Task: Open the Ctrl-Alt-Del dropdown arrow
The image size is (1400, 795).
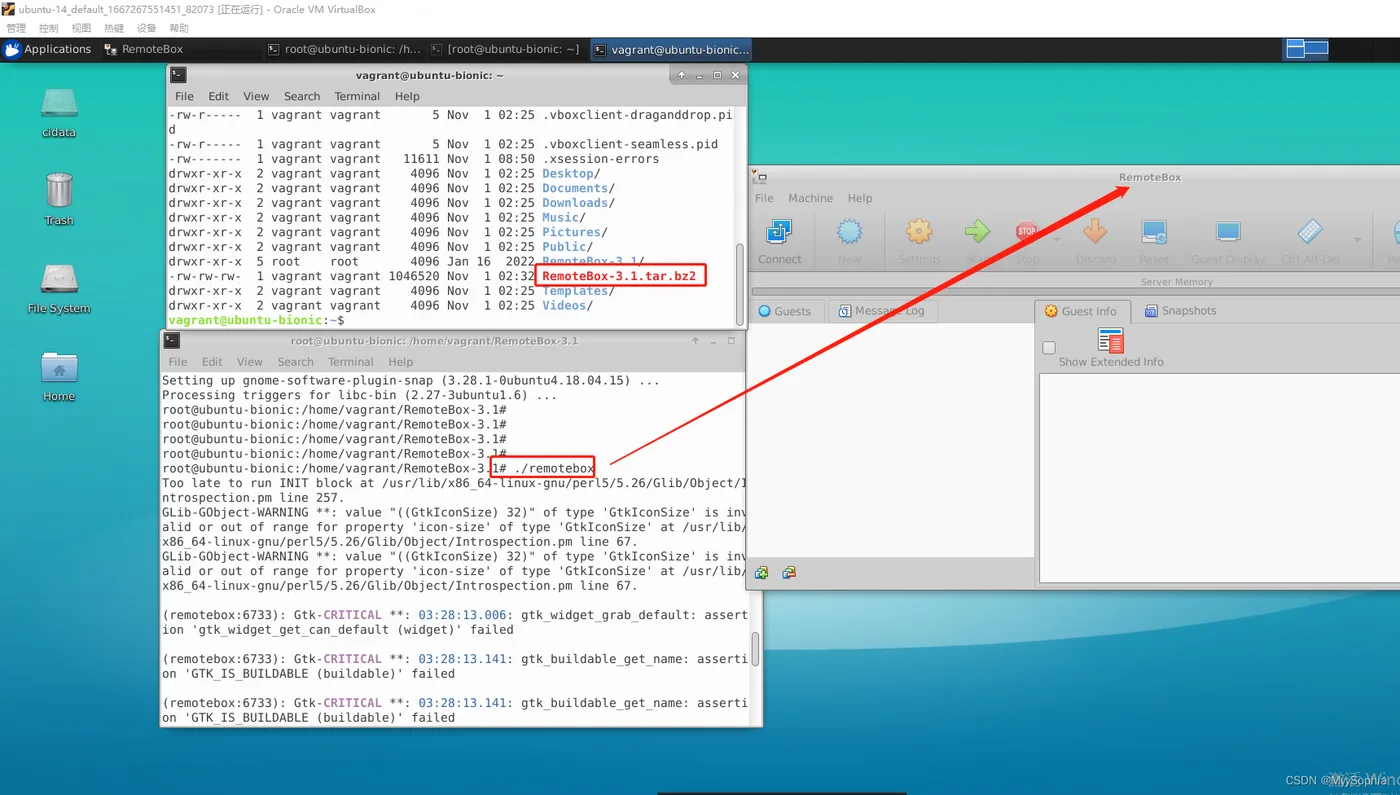Action: pyautogui.click(x=1357, y=240)
